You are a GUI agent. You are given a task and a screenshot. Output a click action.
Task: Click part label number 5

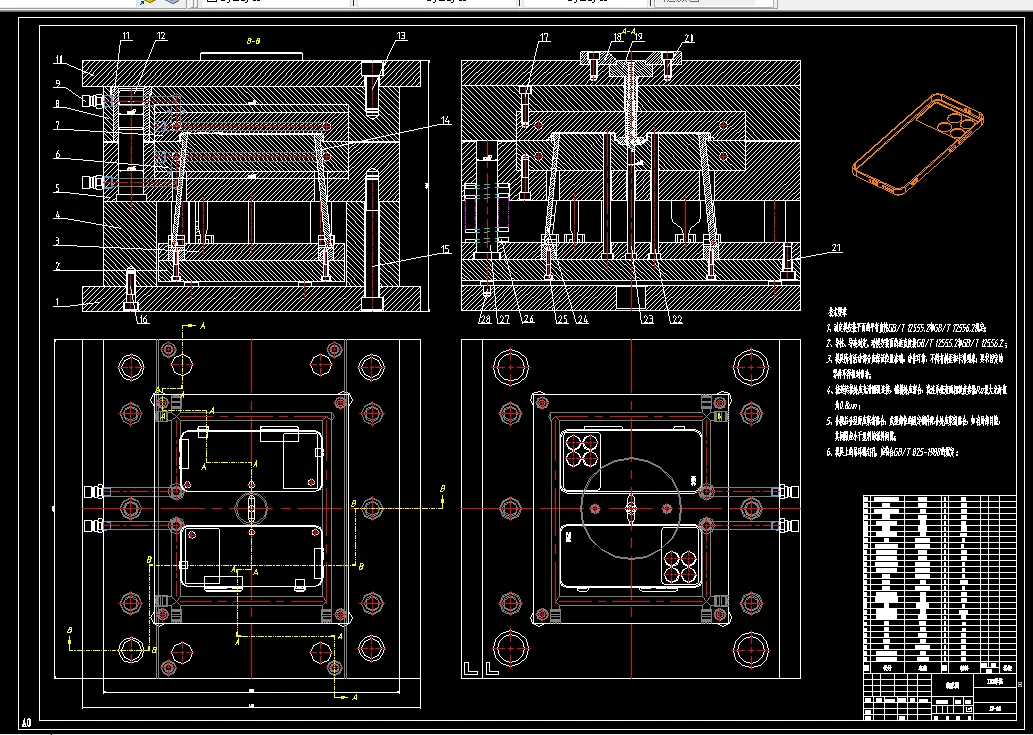pyautogui.click(x=58, y=188)
